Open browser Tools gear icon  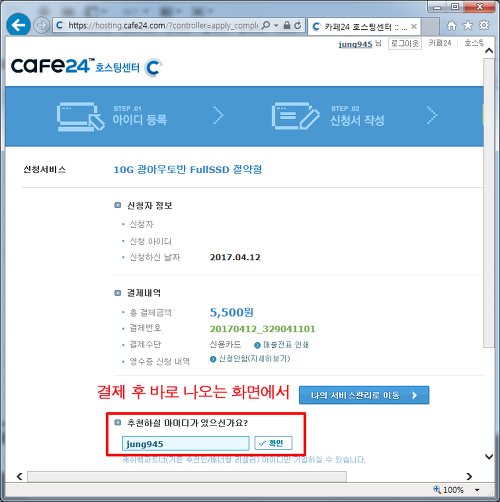(484, 25)
